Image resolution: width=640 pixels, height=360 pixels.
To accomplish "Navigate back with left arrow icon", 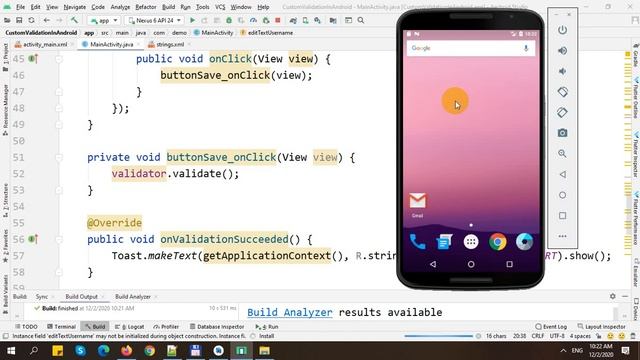I will (x=47, y=20).
